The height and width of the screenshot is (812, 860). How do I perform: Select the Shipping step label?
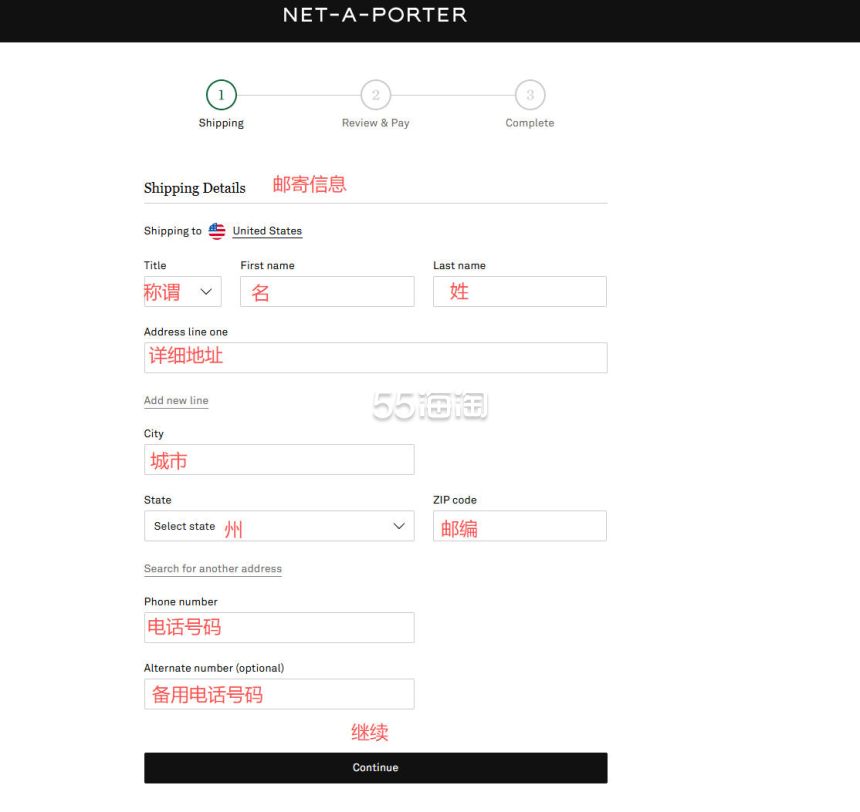221,123
